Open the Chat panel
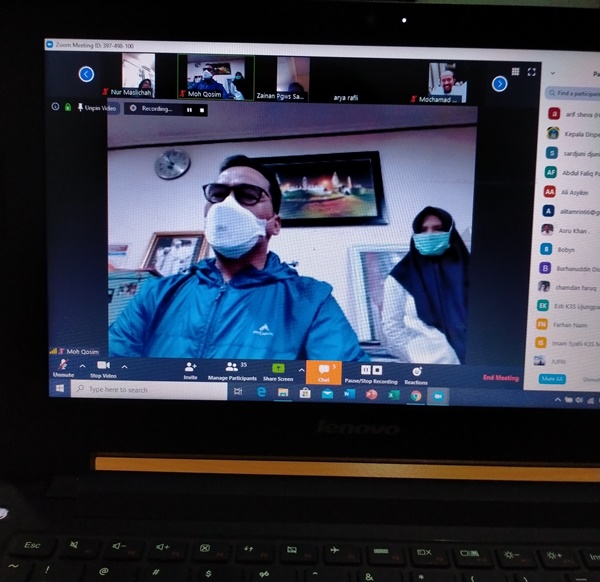600x582 pixels. (323, 370)
